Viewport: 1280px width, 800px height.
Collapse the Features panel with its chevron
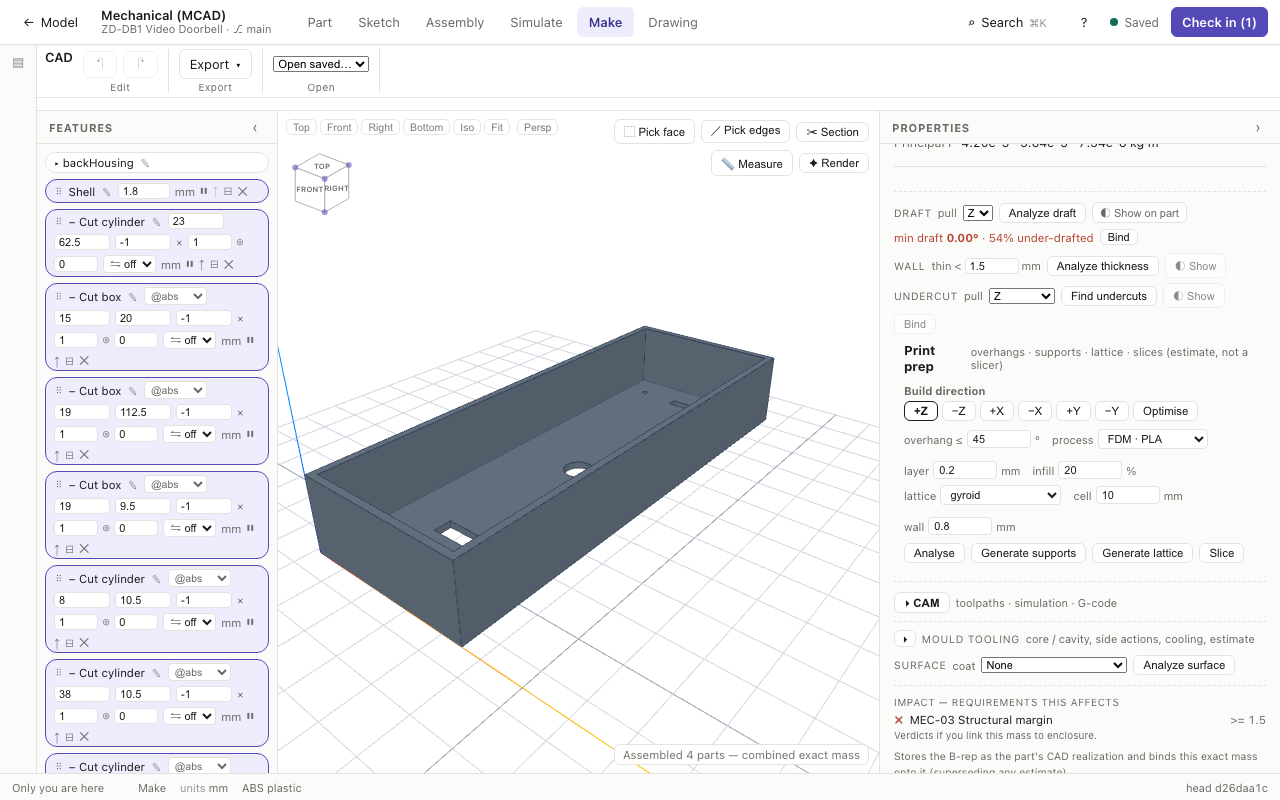coord(255,128)
